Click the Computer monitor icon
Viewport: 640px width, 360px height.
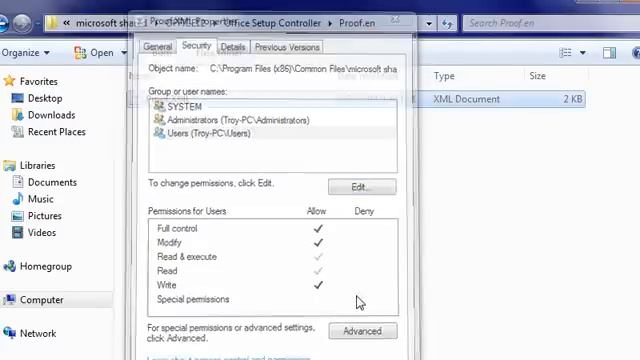[9, 300]
